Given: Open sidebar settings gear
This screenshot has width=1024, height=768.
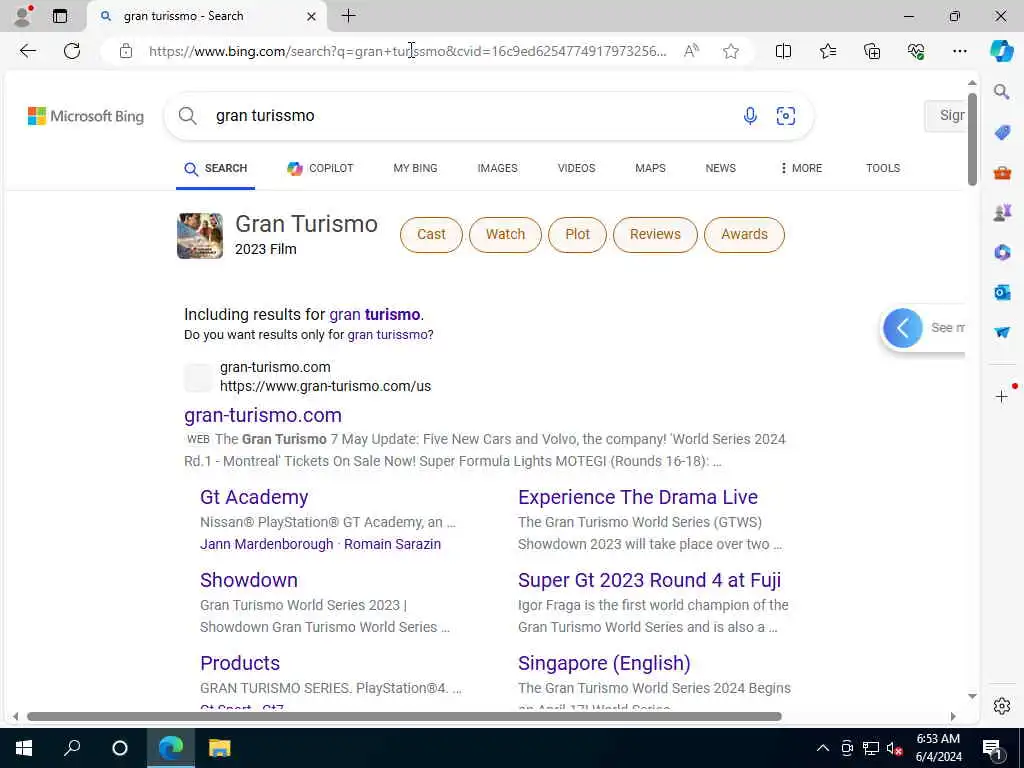Looking at the screenshot, I should (x=1002, y=706).
